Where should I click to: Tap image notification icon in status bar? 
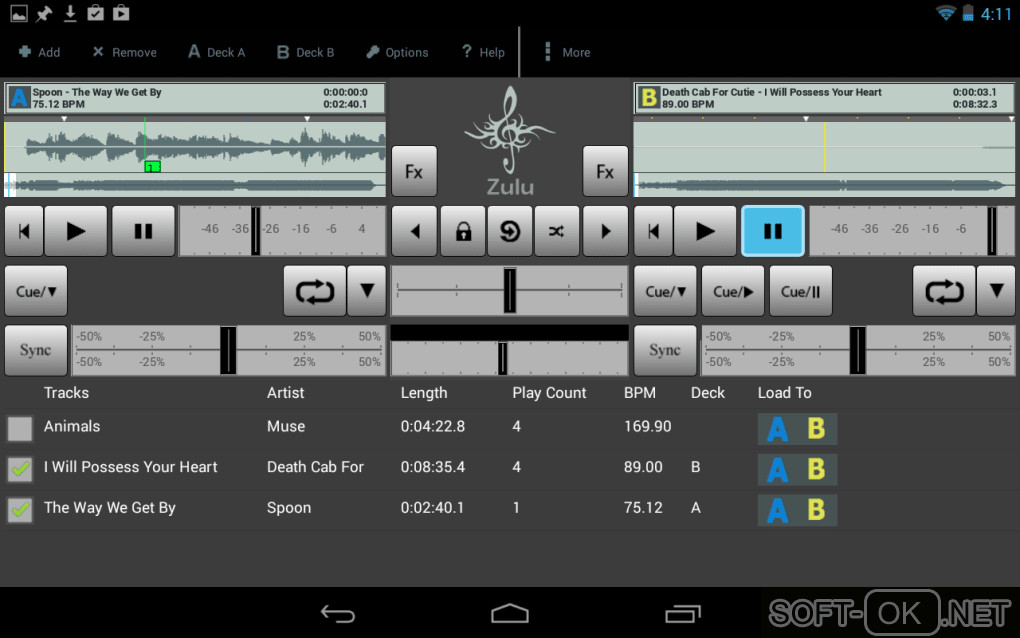click(19, 13)
